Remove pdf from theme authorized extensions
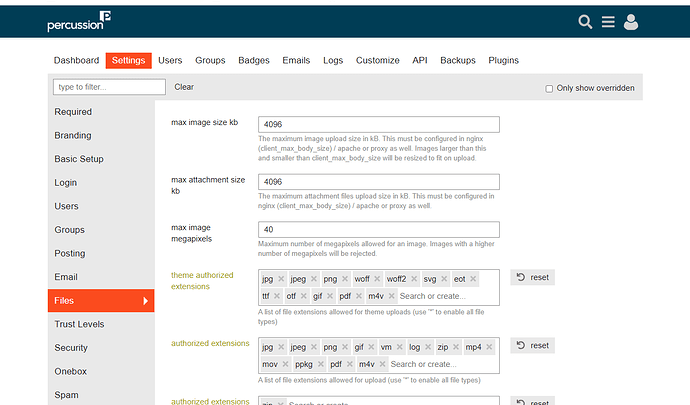Viewport: 690px width, 405px height. click(x=359, y=296)
